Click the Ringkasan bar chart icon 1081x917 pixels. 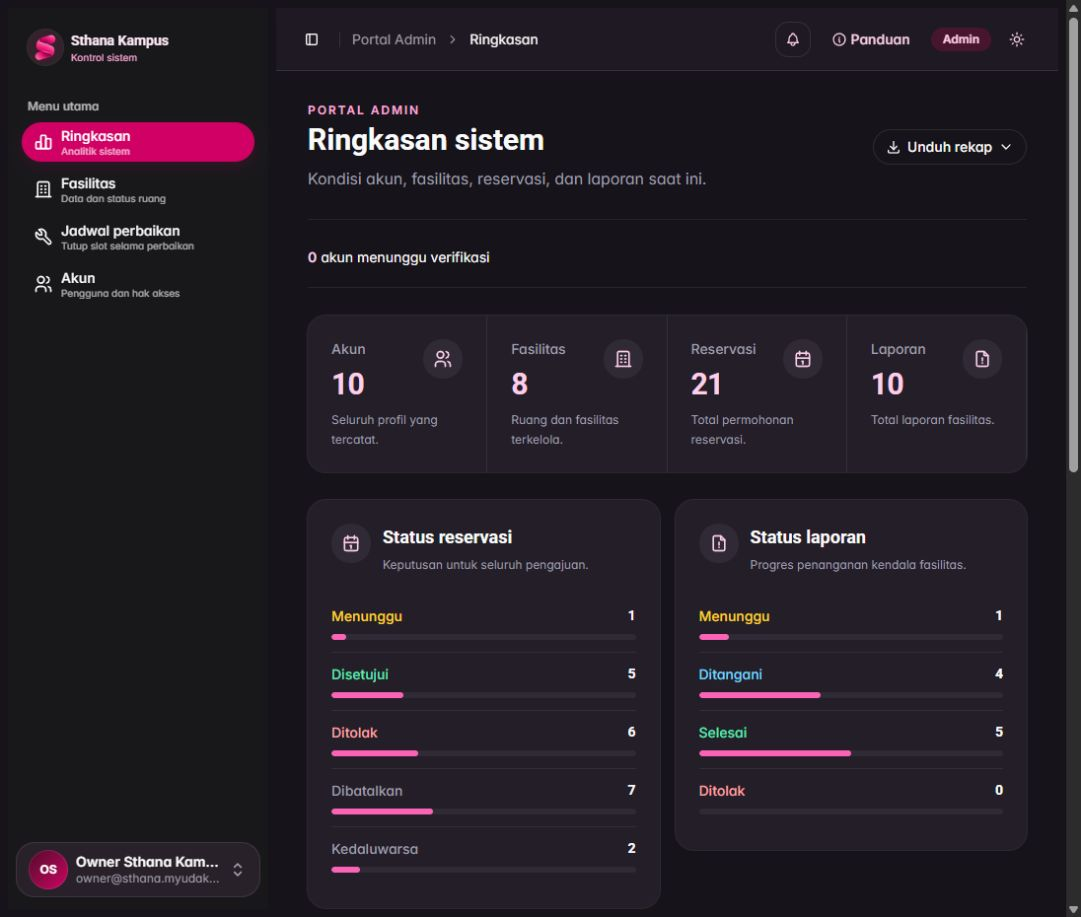pyautogui.click(x=43, y=142)
